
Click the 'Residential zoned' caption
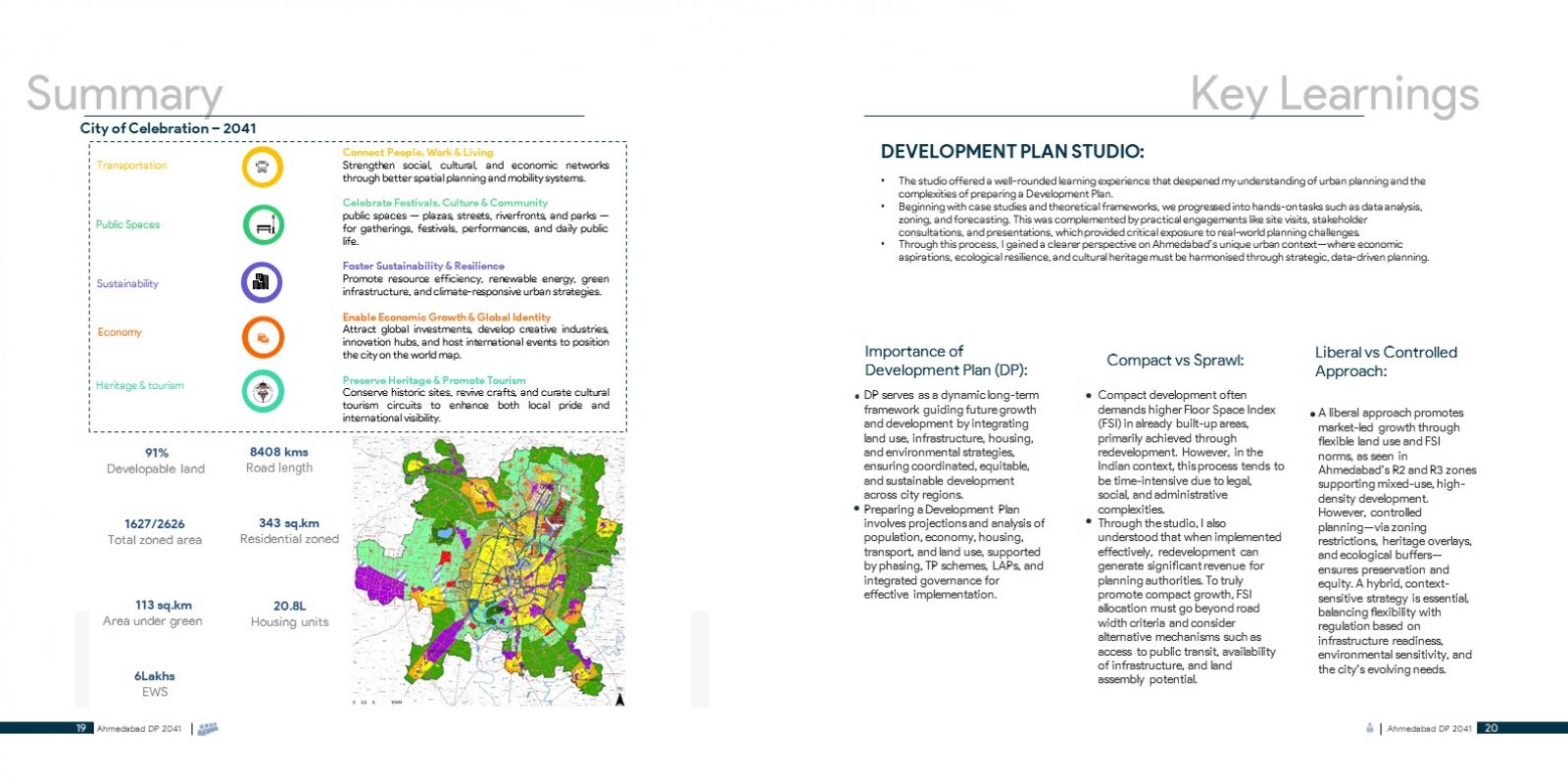289,539
